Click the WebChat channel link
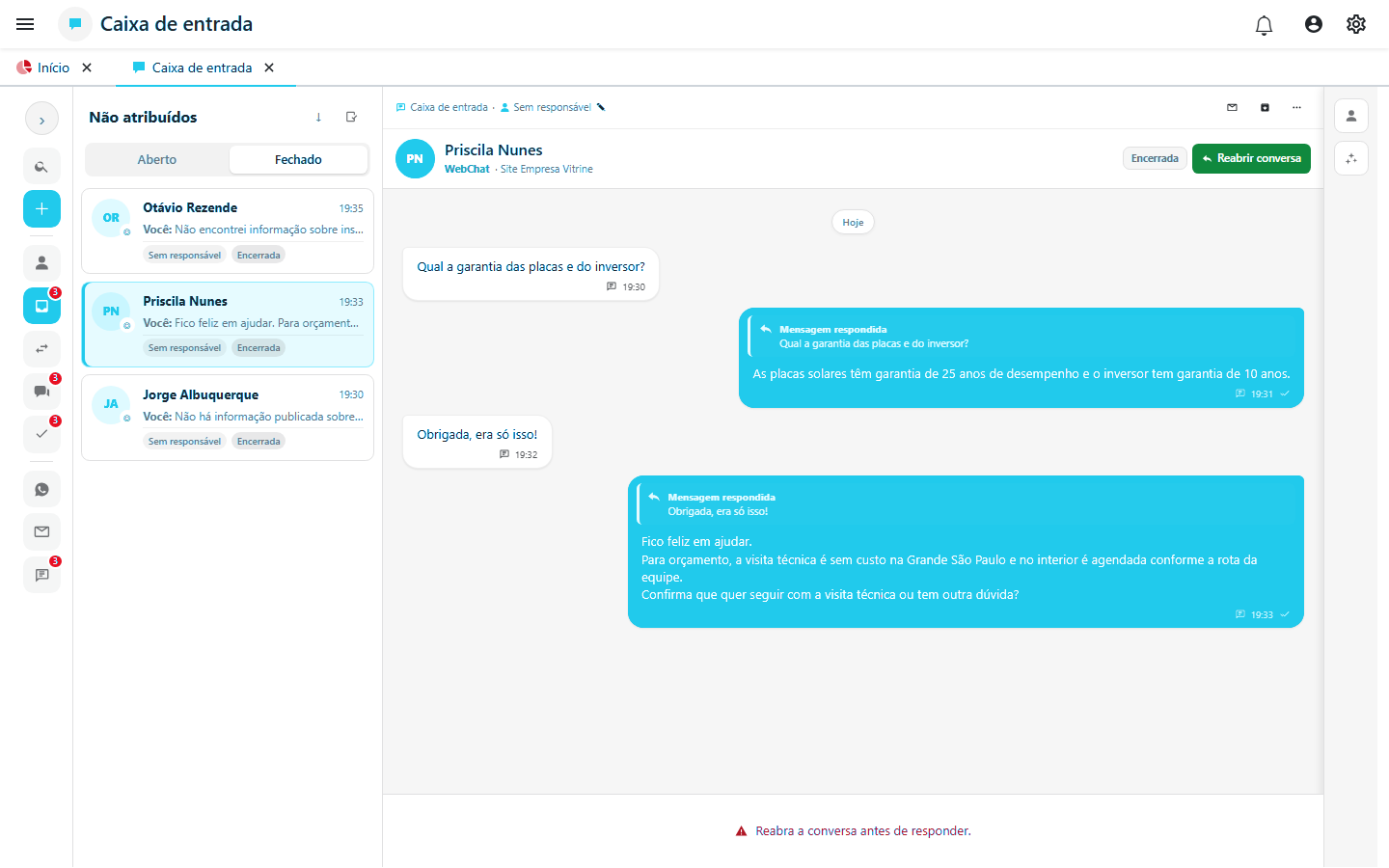1389x868 pixels. (x=467, y=169)
